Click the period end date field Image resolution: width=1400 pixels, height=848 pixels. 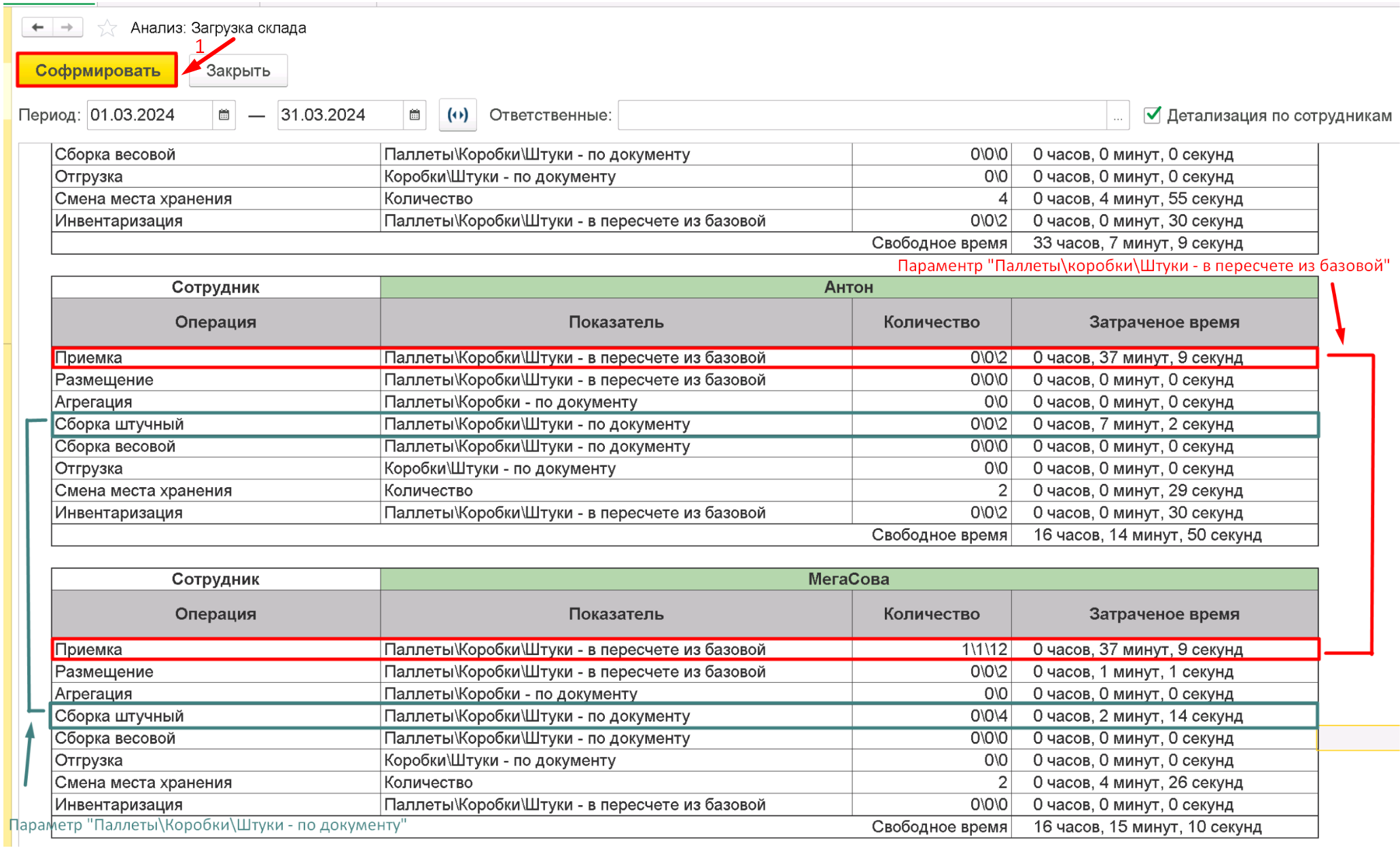341,115
